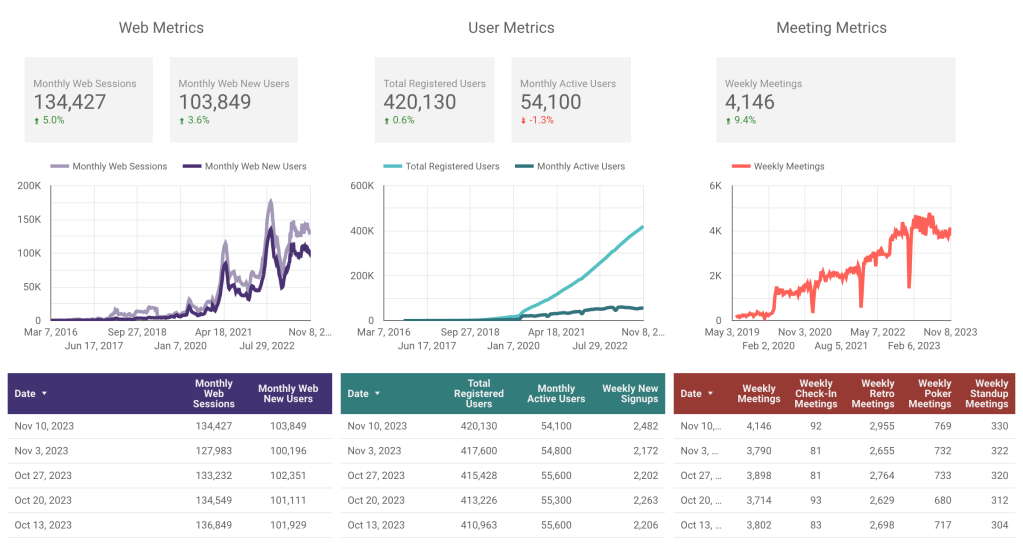Click the Date sort arrow in Meeting Metrics table

click(x=710, y=394)
